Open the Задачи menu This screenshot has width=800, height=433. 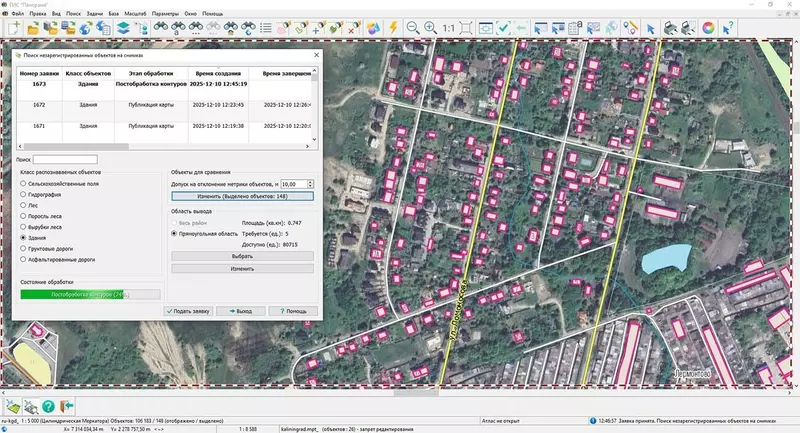pyautogui.click(x=97, y=13)
